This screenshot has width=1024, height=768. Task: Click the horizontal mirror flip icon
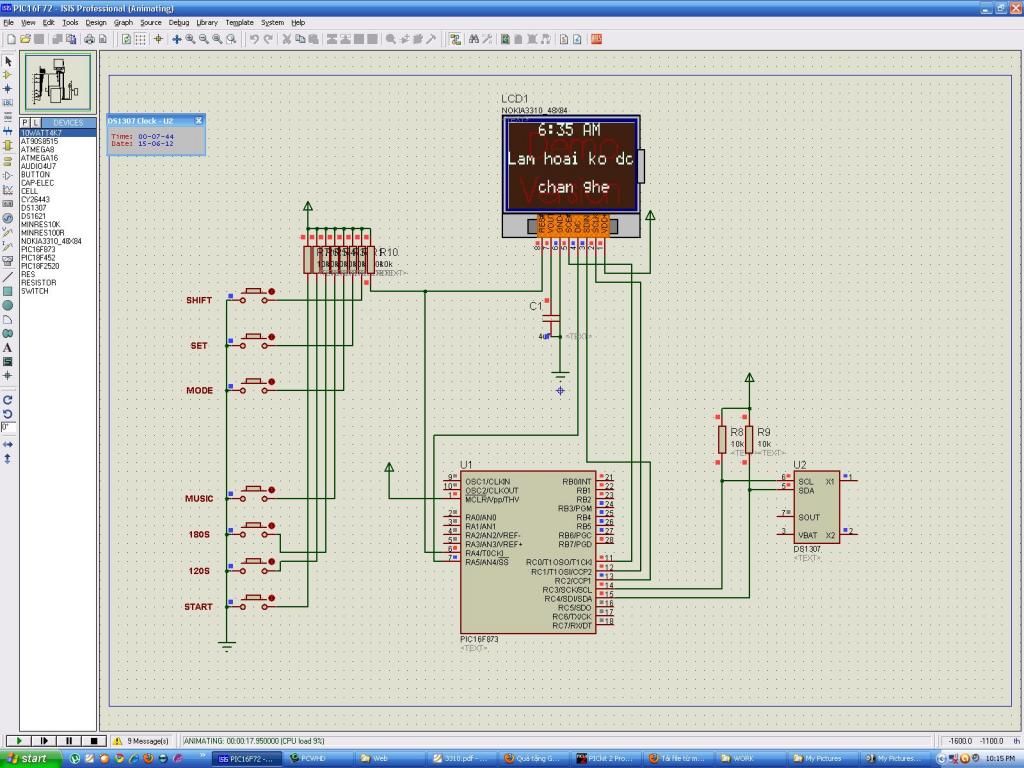8,444
